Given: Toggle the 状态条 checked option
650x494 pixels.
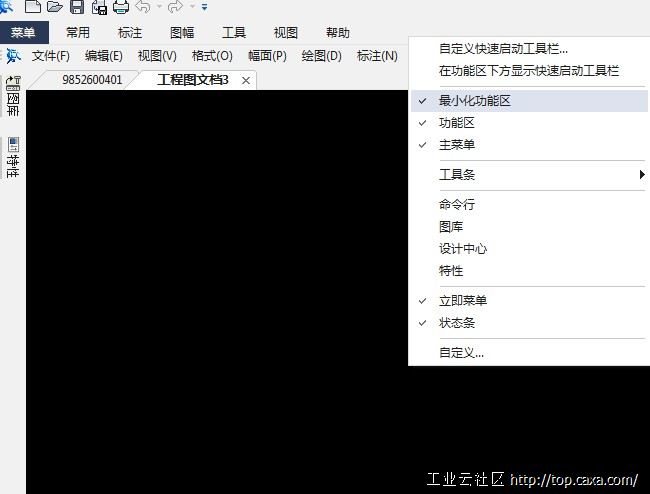Looking at the screenshot, I should pyautogui.click(x=529, y=322).
